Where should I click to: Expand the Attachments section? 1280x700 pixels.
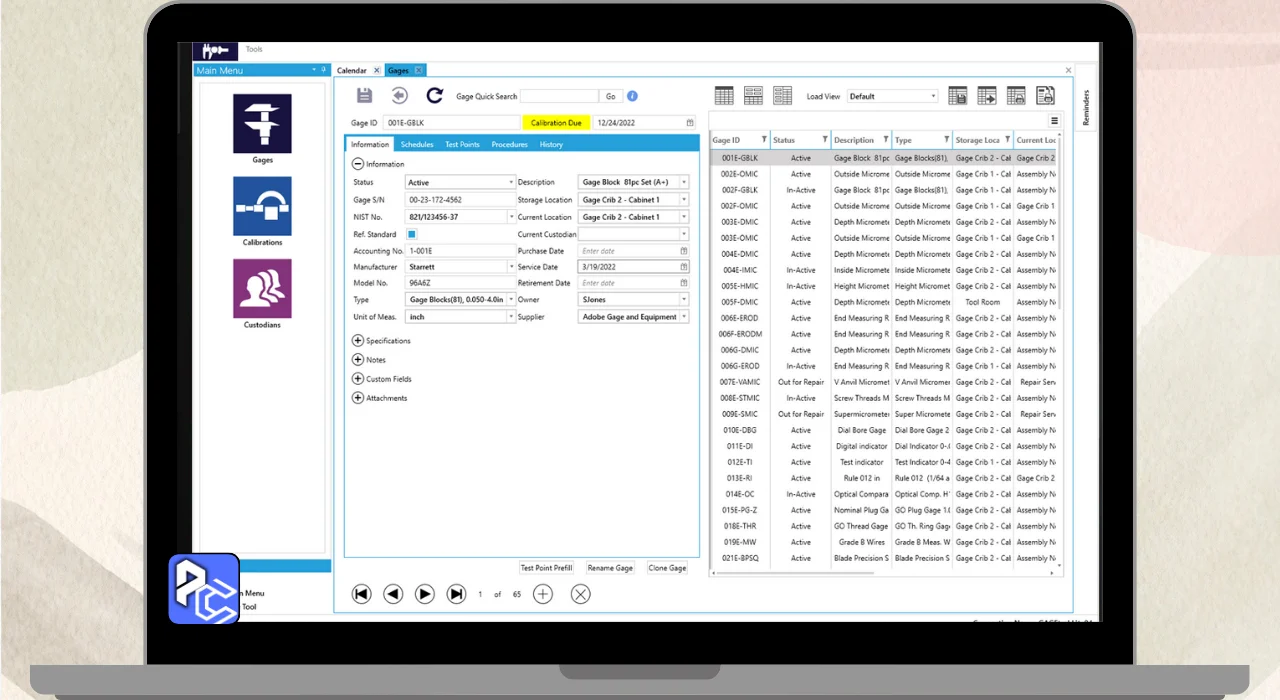[358, 398]
